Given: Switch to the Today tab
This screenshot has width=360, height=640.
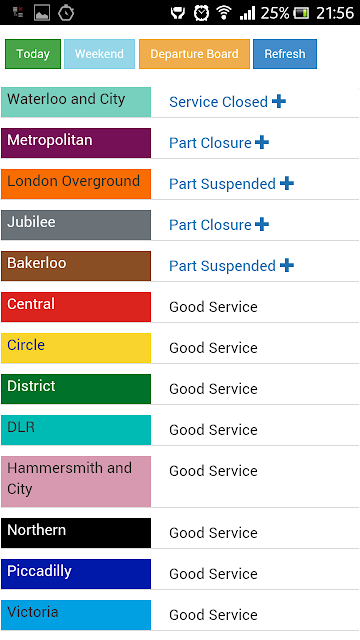Looking at the screenshot, I should pyautogui.click(x=33, y=54).
